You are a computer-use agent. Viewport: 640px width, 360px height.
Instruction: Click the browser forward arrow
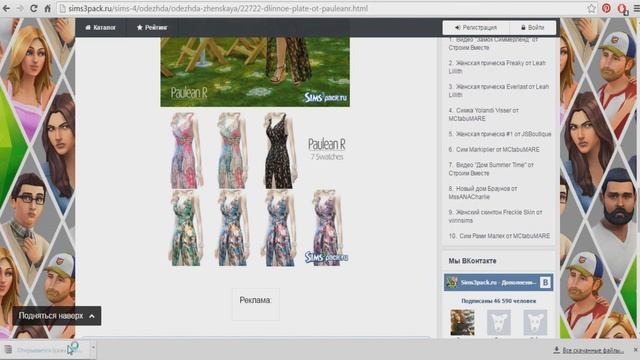20,8
